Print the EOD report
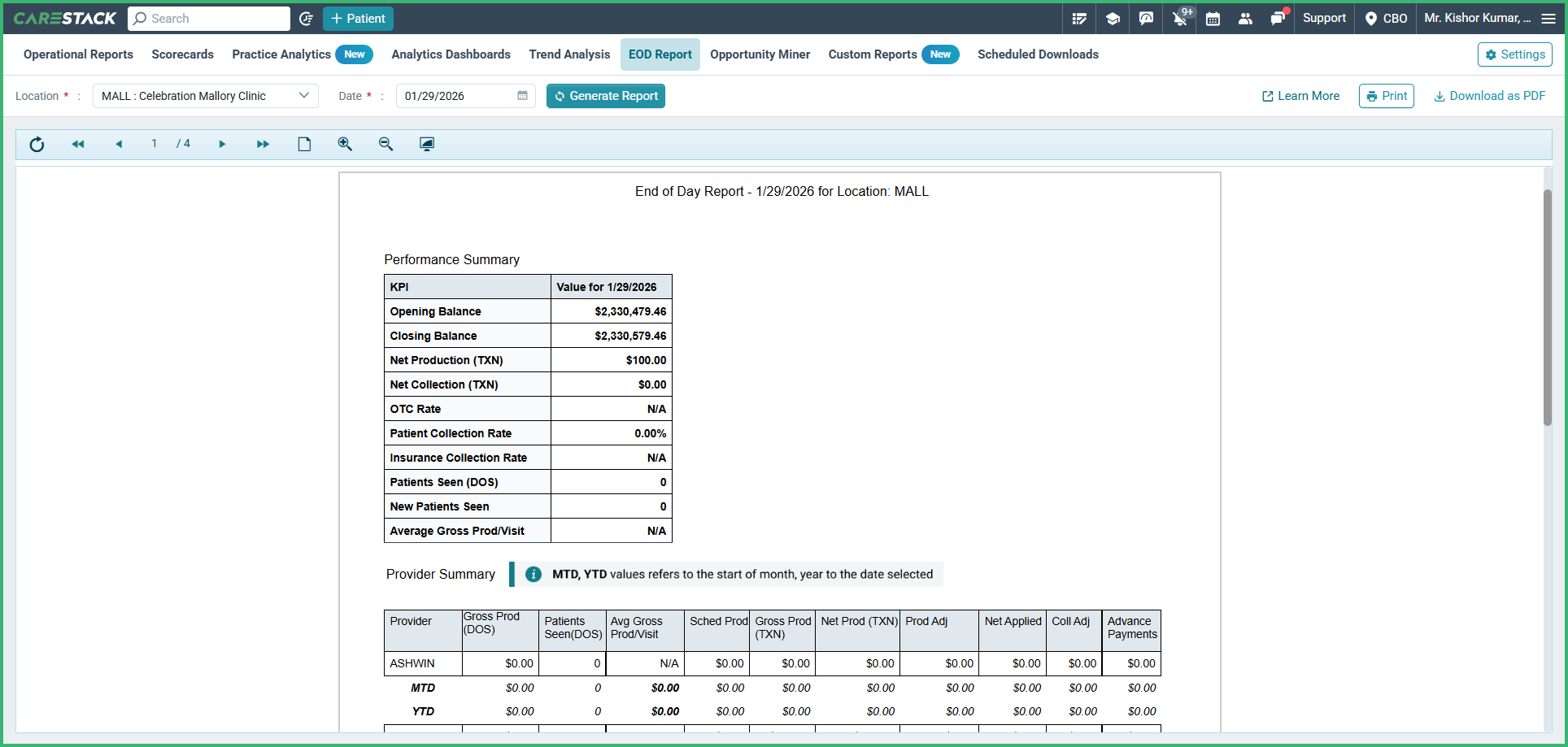Image resolution: width=1568 pixels, height=747 pixels. tap(1387, 96)
